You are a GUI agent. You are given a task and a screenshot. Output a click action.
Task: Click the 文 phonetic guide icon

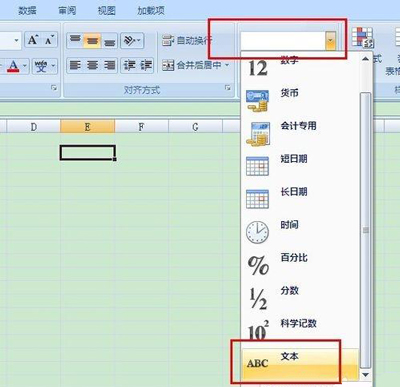41,66
